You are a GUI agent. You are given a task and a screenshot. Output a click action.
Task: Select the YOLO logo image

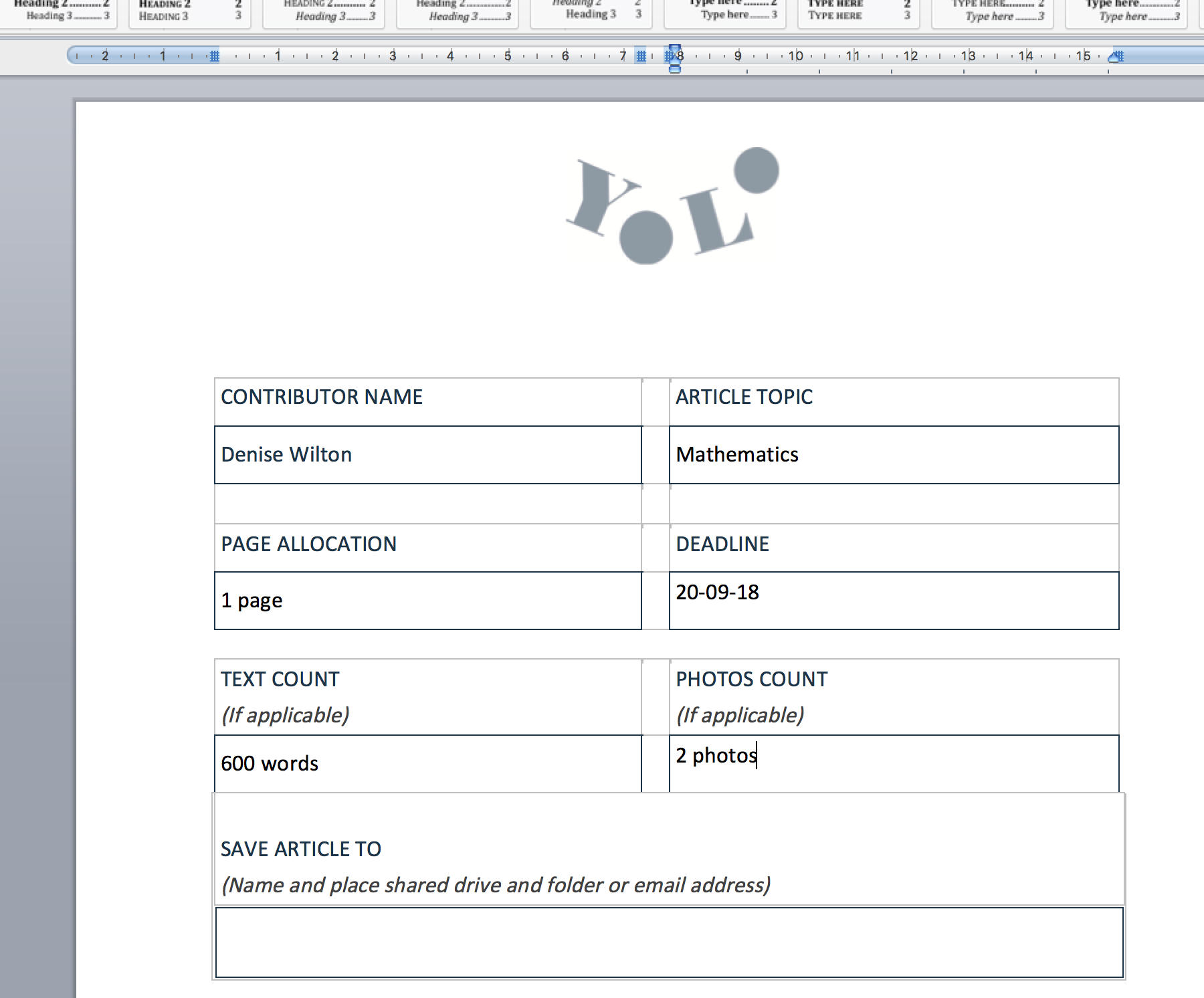pyautogui.click(x=673, y=205)
